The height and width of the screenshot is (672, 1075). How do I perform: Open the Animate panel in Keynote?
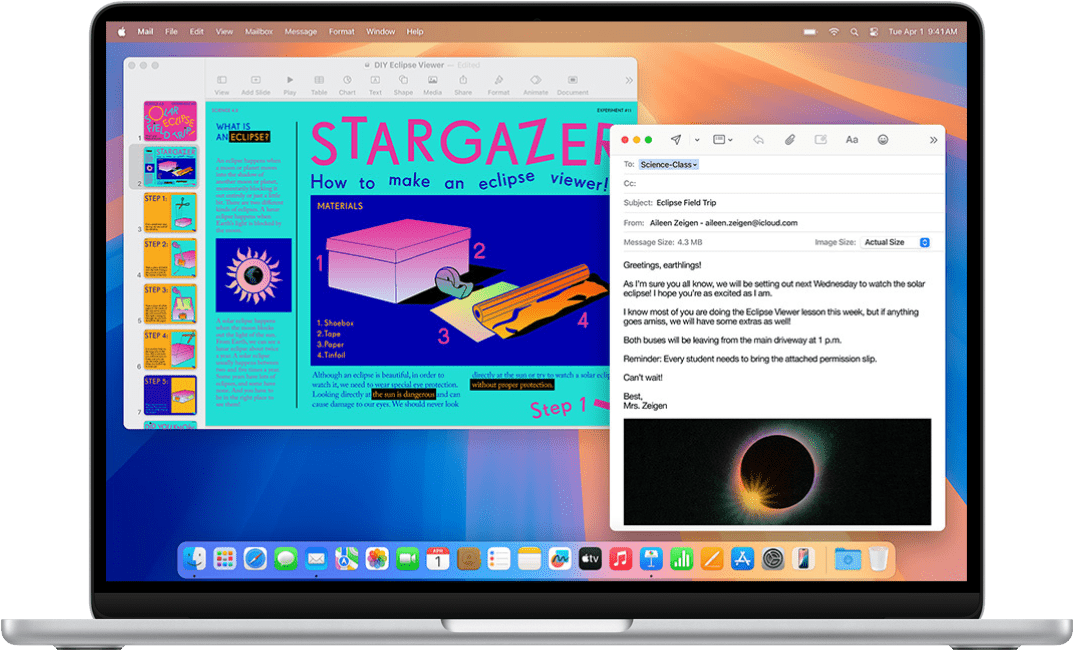point(535,83)
